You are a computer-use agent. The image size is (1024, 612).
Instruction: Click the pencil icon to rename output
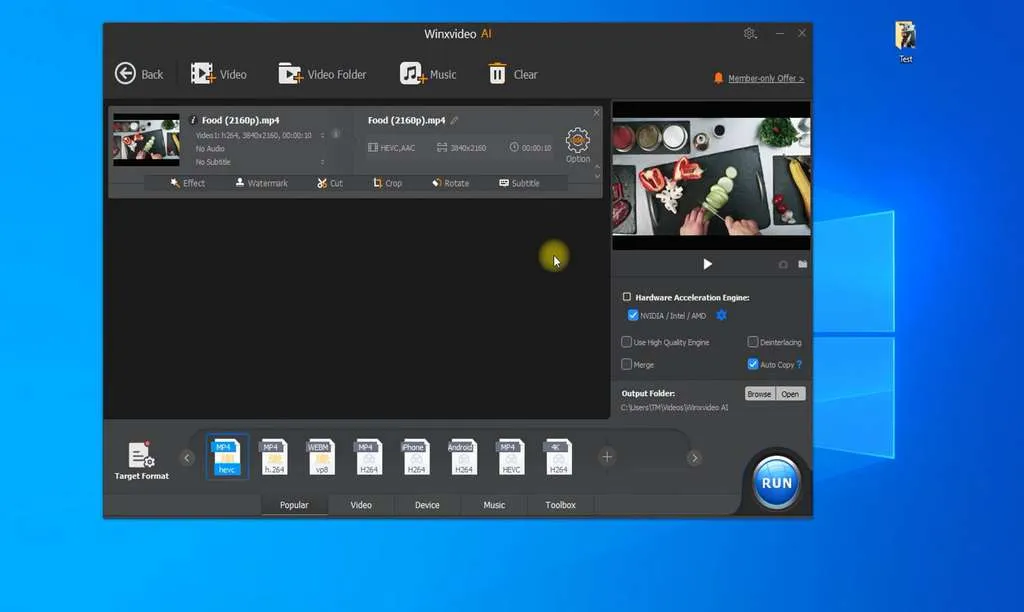[455, 120]
